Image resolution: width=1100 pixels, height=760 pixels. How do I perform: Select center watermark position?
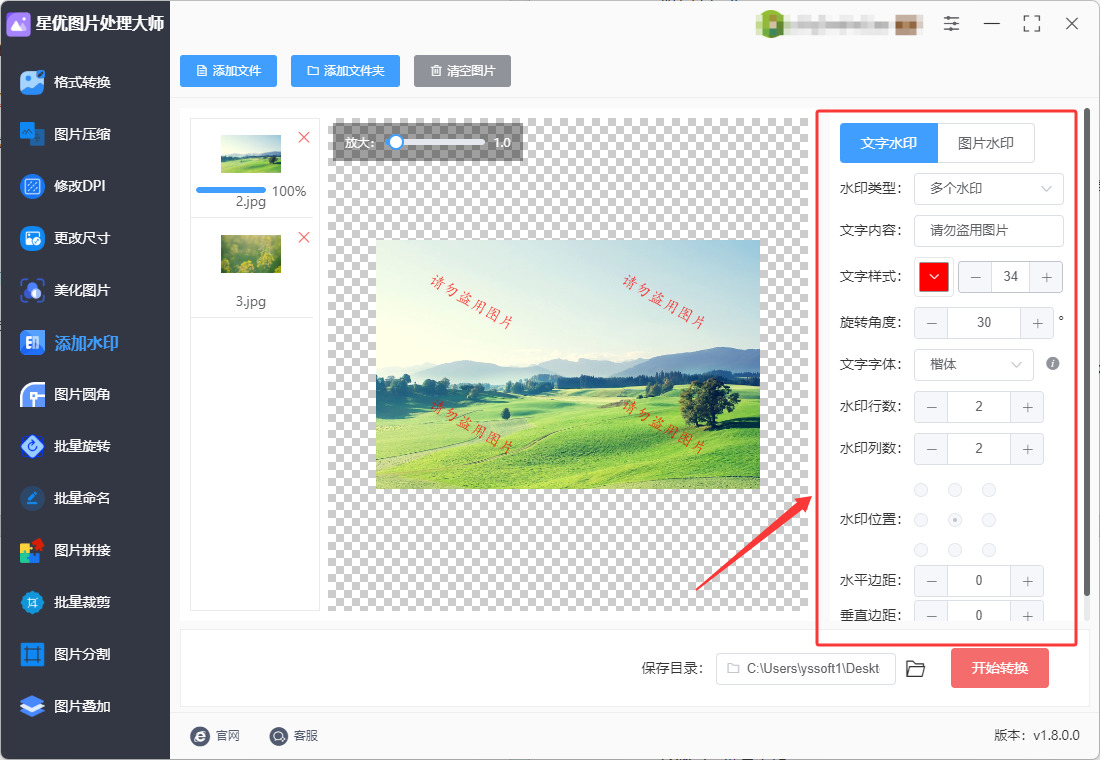coord(955,520)
